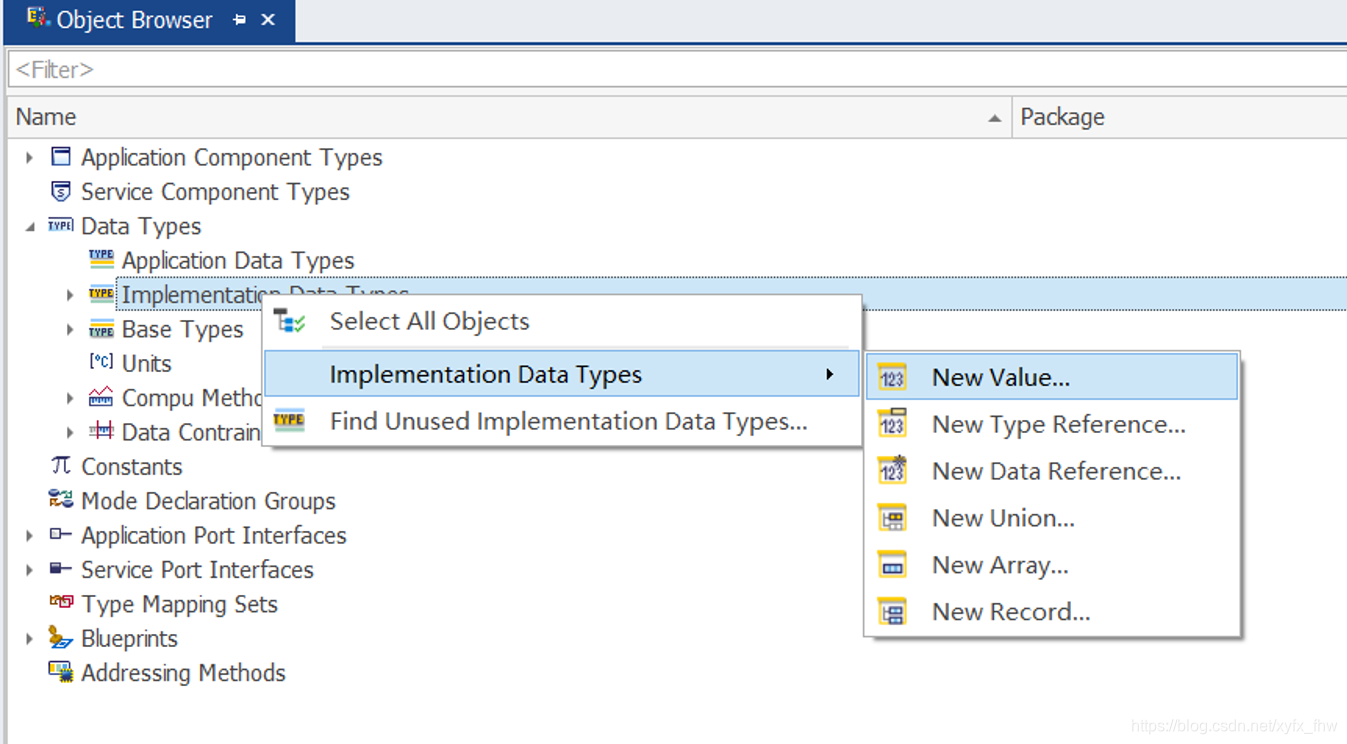Select the Units tree item
This screenshot has width=1347, height=744.
[146, 363]
